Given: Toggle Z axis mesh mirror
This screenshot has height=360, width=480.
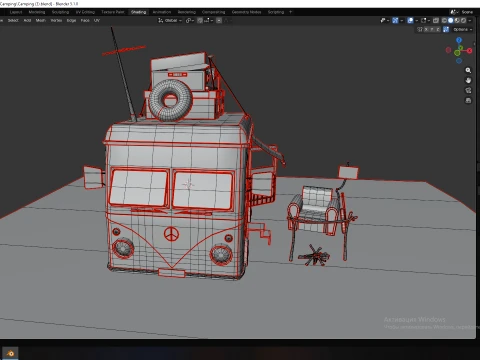Looking at the screenshot, I should tap(438, 30).
